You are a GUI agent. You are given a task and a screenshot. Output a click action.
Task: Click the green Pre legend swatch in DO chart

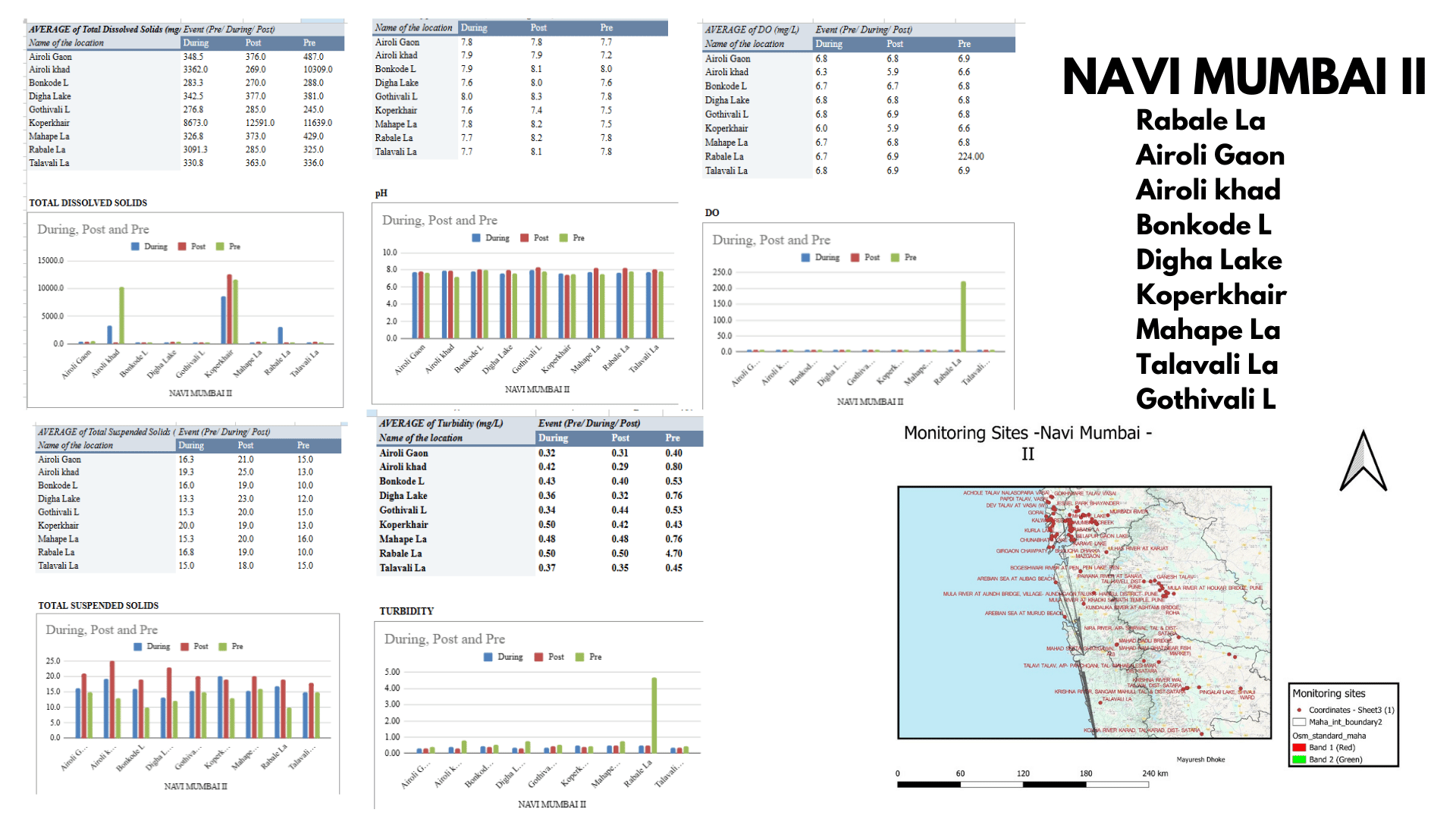pos(895,258)
